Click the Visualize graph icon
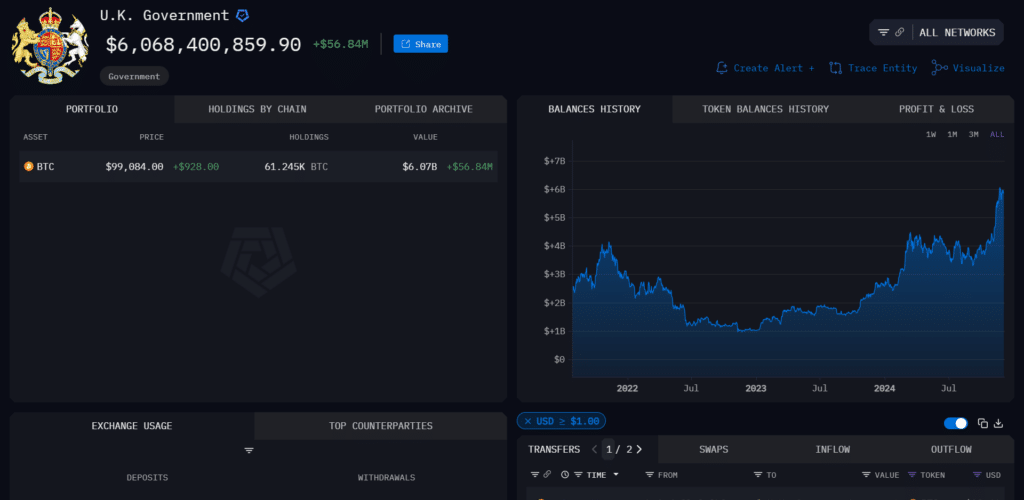 pyautogui.click(x=938, y=68)
